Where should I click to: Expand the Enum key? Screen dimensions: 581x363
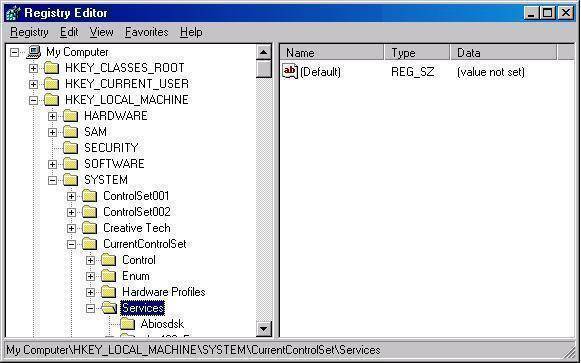pos(90,276)
